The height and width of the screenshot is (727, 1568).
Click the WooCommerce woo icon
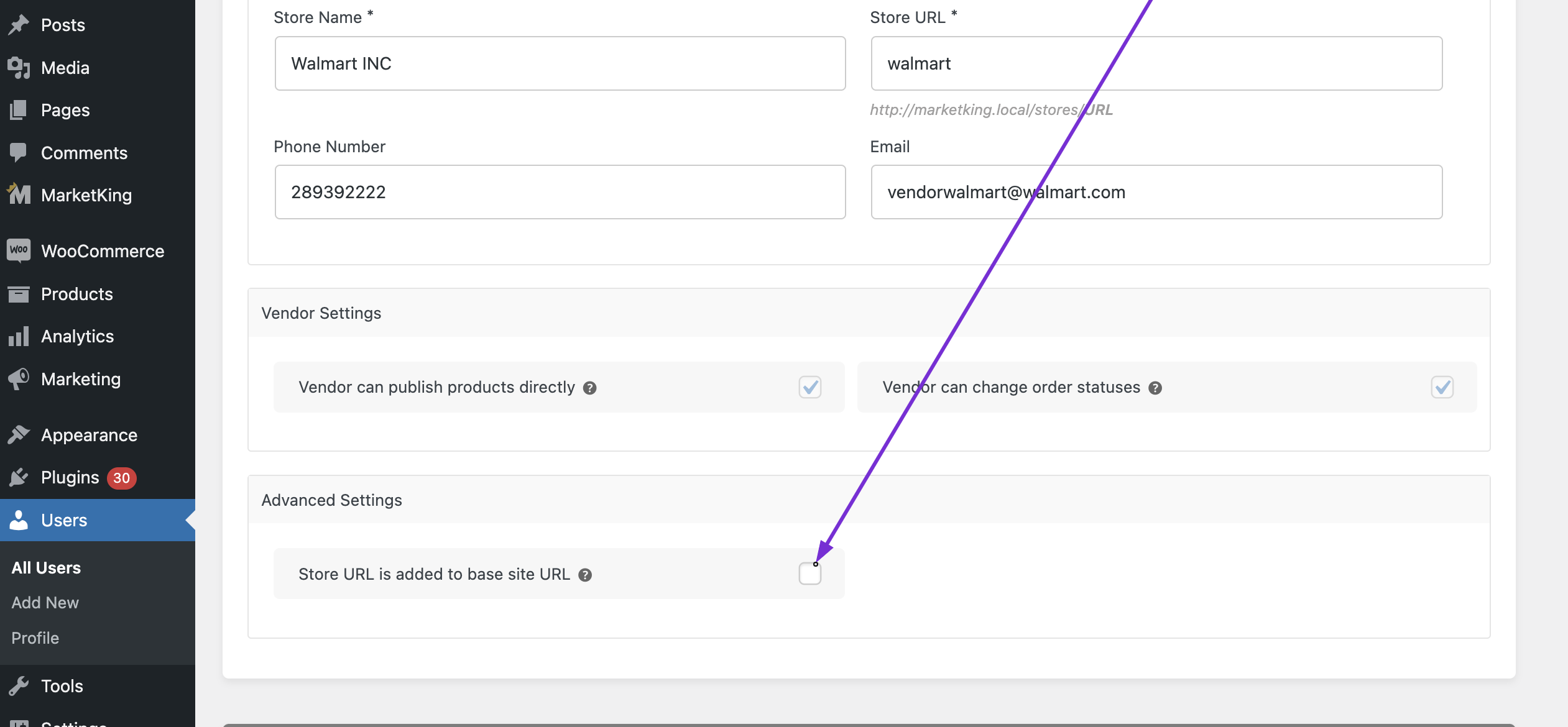19,250
